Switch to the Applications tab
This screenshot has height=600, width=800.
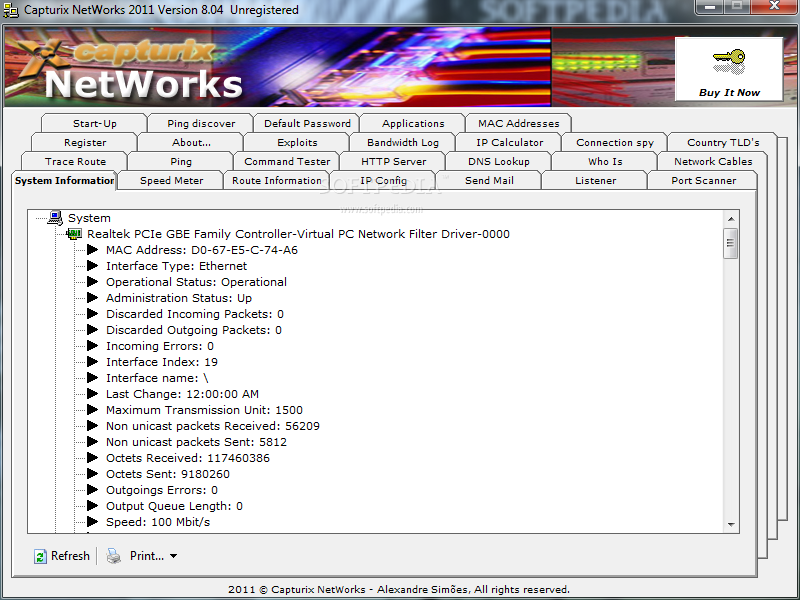[413, 123]
